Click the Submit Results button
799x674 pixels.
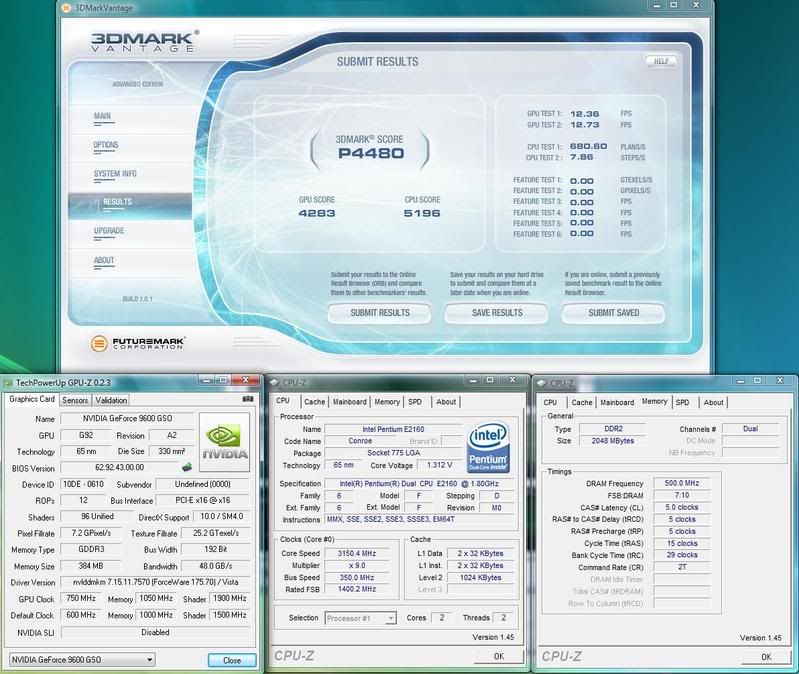click(x=379, y=313)
